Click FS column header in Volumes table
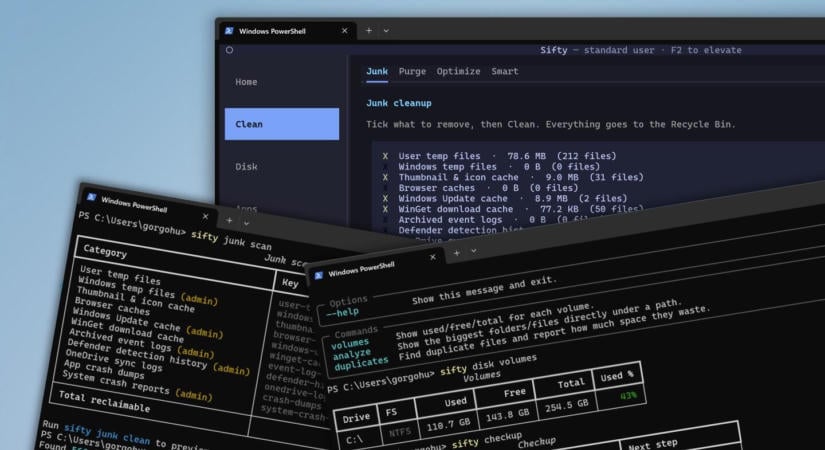825x450 pixels. click(391, 412)
